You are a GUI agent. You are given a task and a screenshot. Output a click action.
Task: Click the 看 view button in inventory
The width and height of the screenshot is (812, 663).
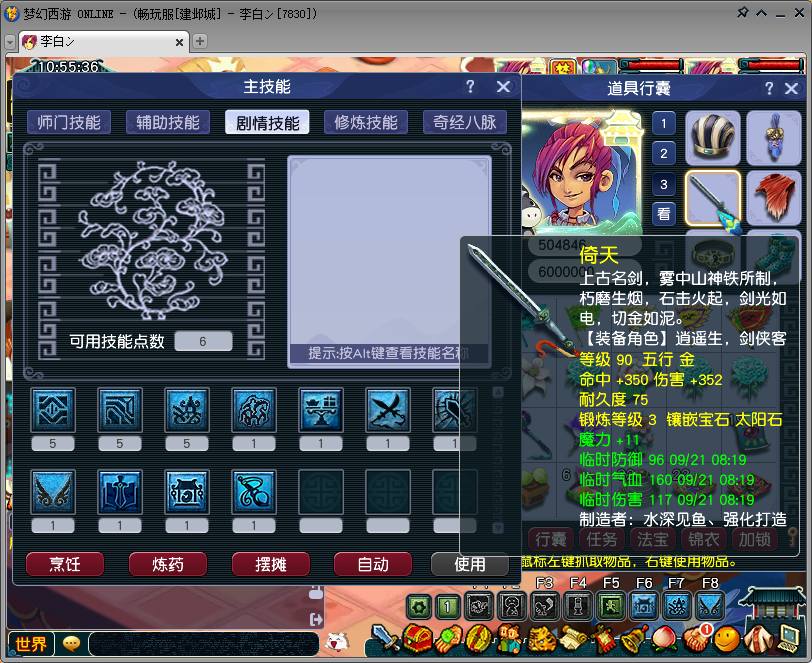click(664, 214)
